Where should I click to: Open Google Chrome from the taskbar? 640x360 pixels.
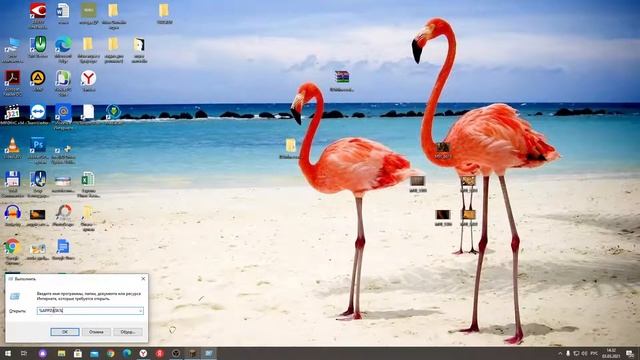tap(111, 353)
